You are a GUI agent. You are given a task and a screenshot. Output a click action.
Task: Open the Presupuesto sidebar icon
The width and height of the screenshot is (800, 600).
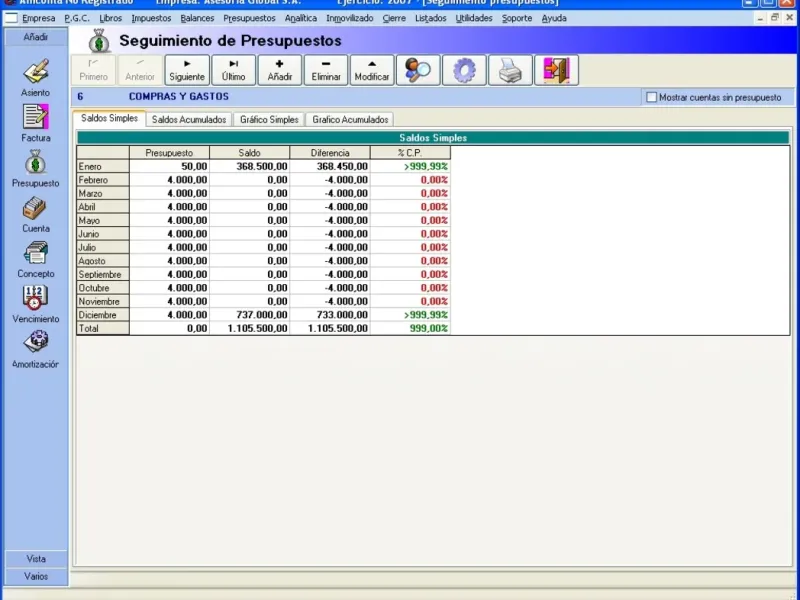[36, 162]
